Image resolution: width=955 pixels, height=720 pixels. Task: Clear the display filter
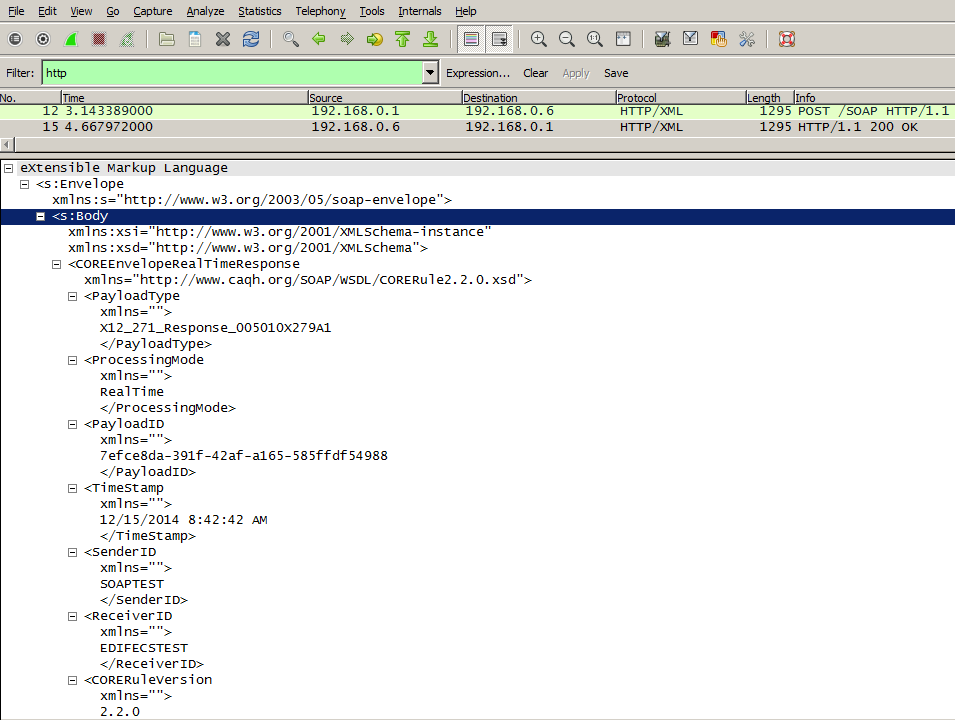(x=535, y=73)
